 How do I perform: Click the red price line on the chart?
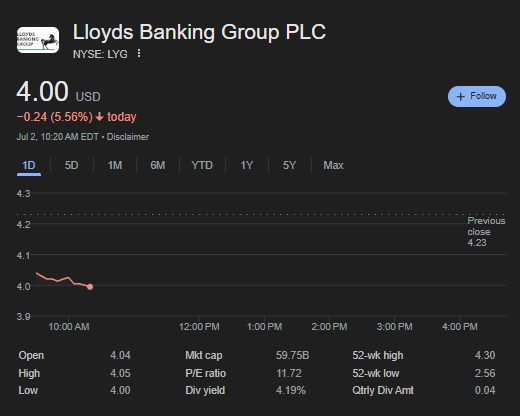(62, 279)
